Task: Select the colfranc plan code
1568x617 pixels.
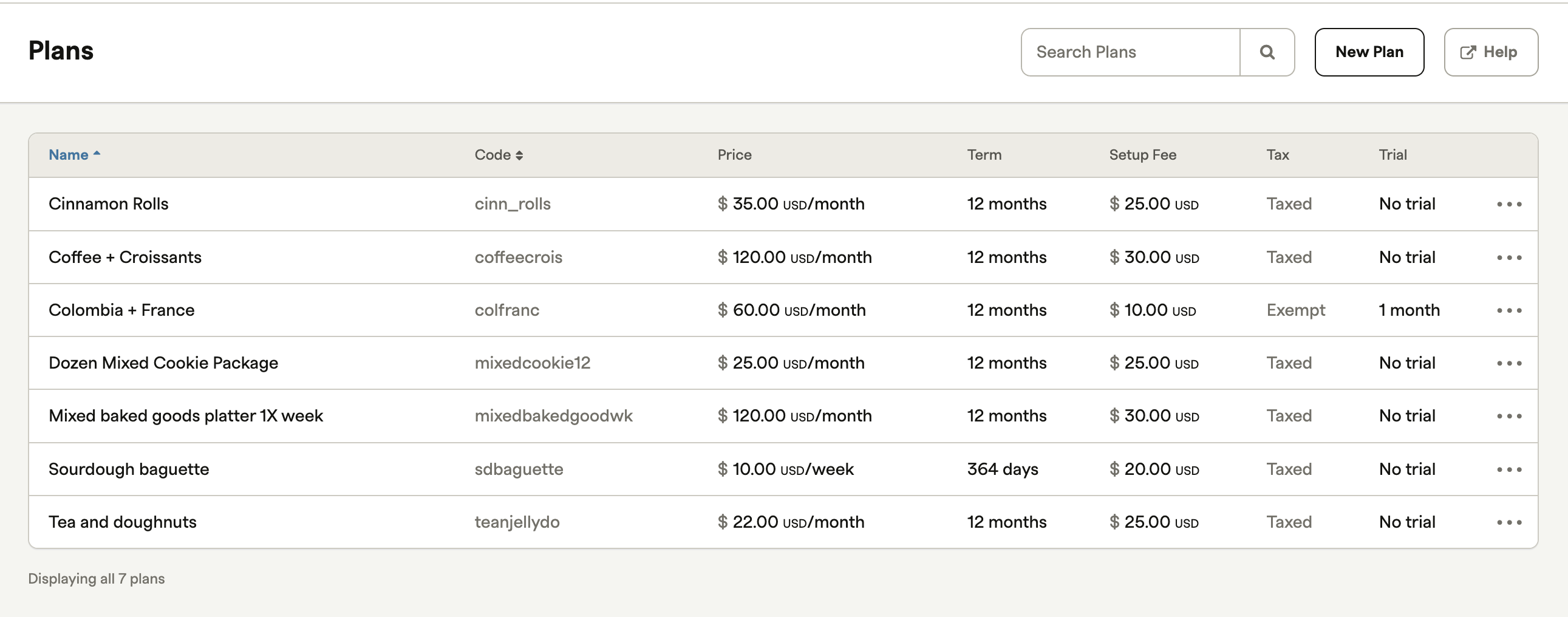Action: 506,310
